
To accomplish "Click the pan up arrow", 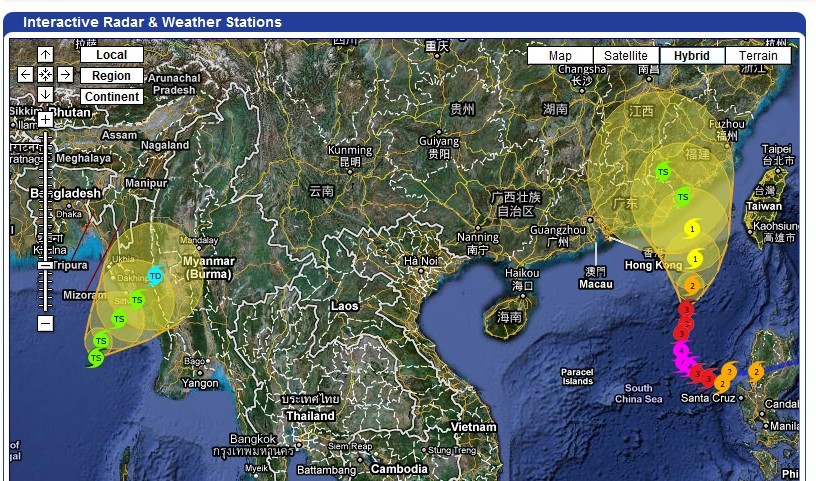I will (45, 54).
